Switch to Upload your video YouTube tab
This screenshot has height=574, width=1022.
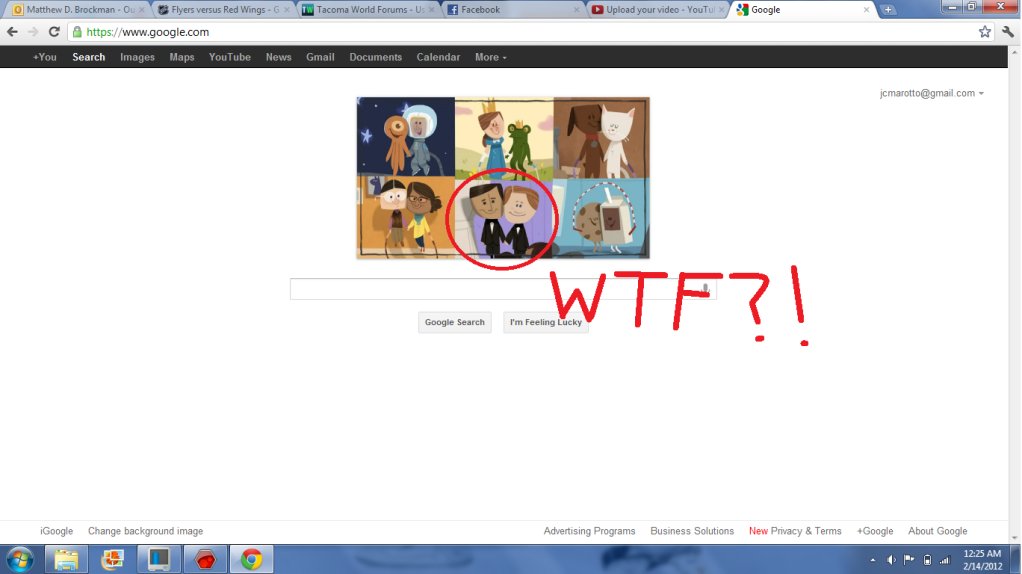[x=658, y=10]
